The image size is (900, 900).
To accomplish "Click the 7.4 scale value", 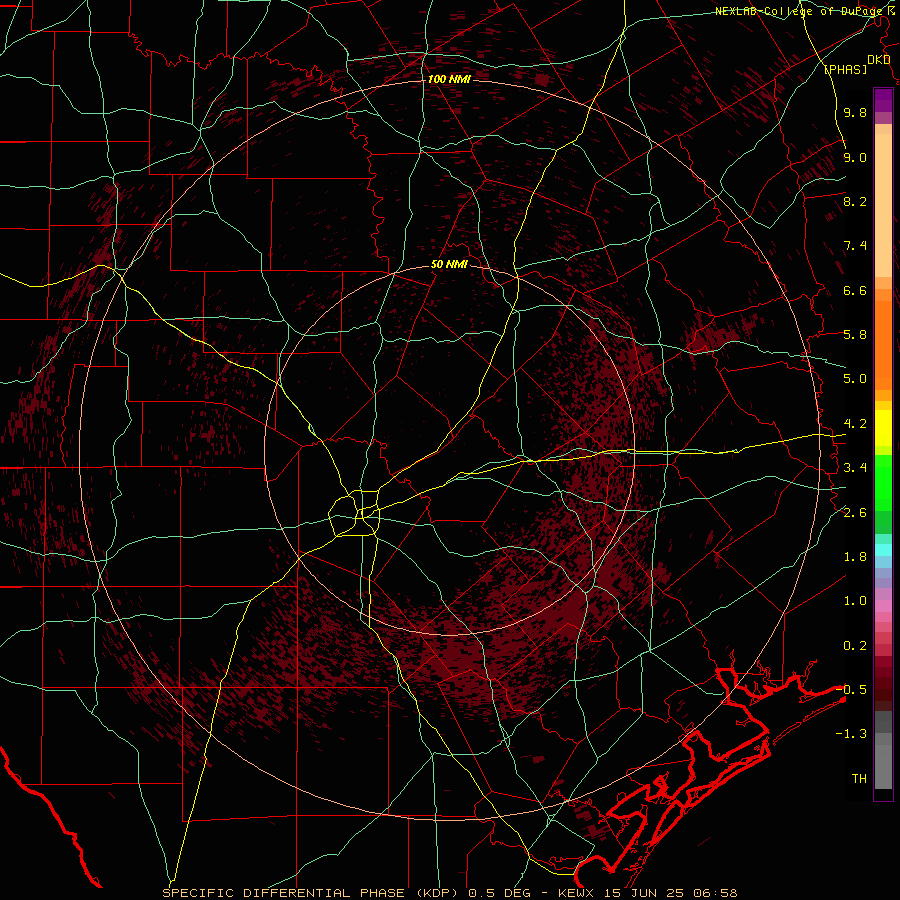I will [x=855, y=246].
